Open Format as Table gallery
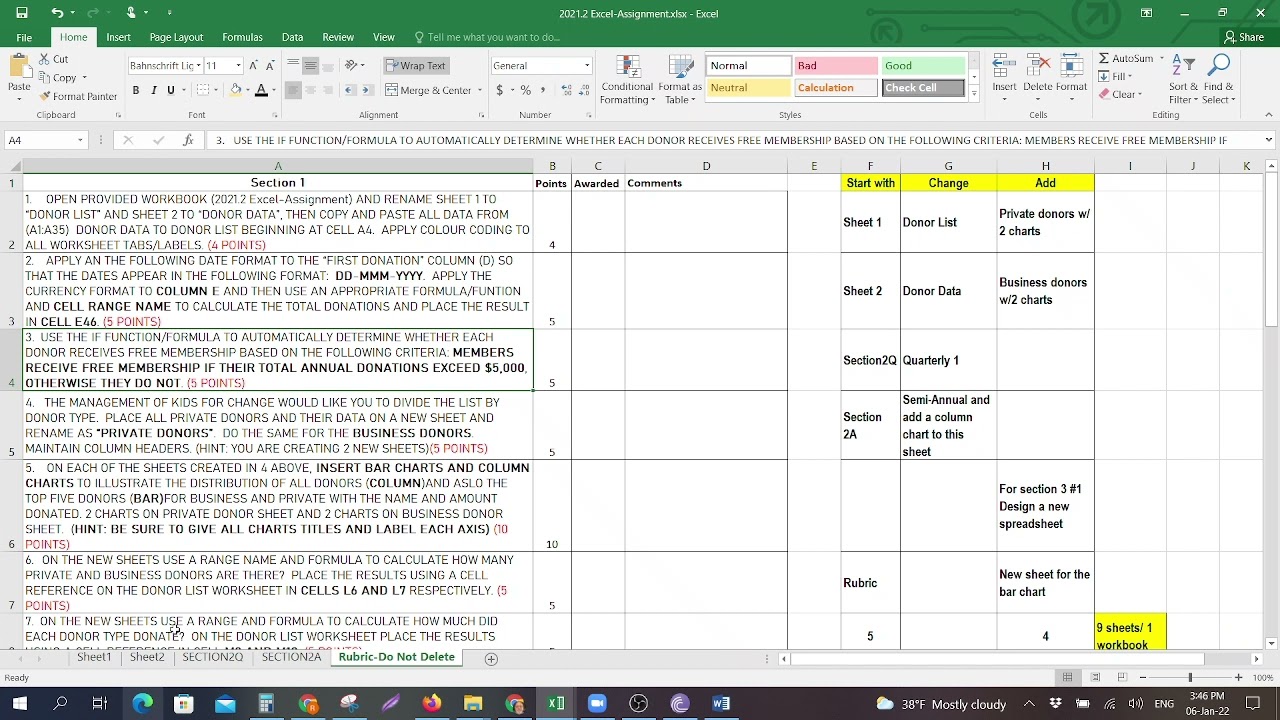 click(680, 80)
